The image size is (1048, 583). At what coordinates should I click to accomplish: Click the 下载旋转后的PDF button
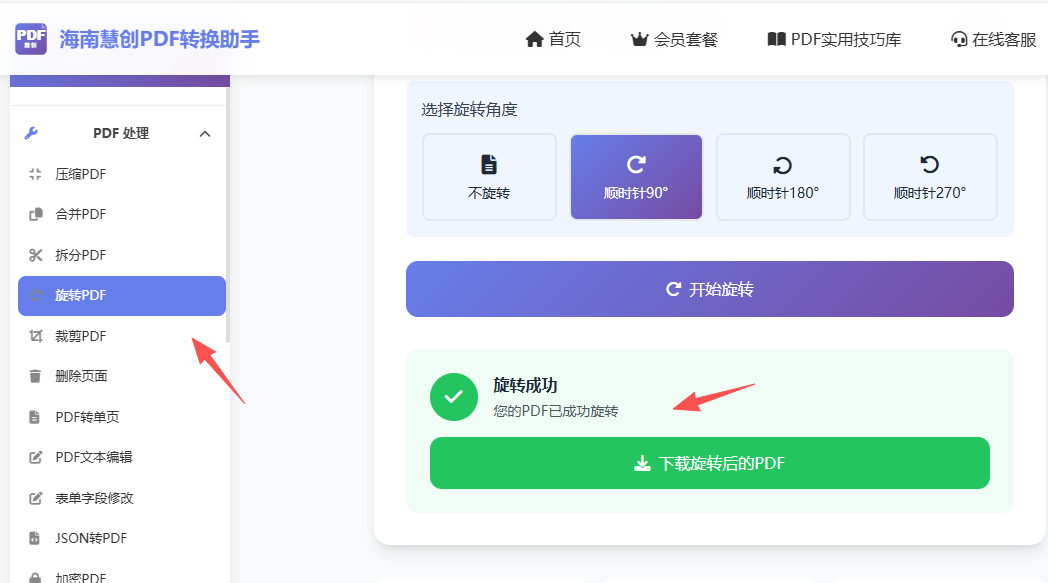pos(710,463)
